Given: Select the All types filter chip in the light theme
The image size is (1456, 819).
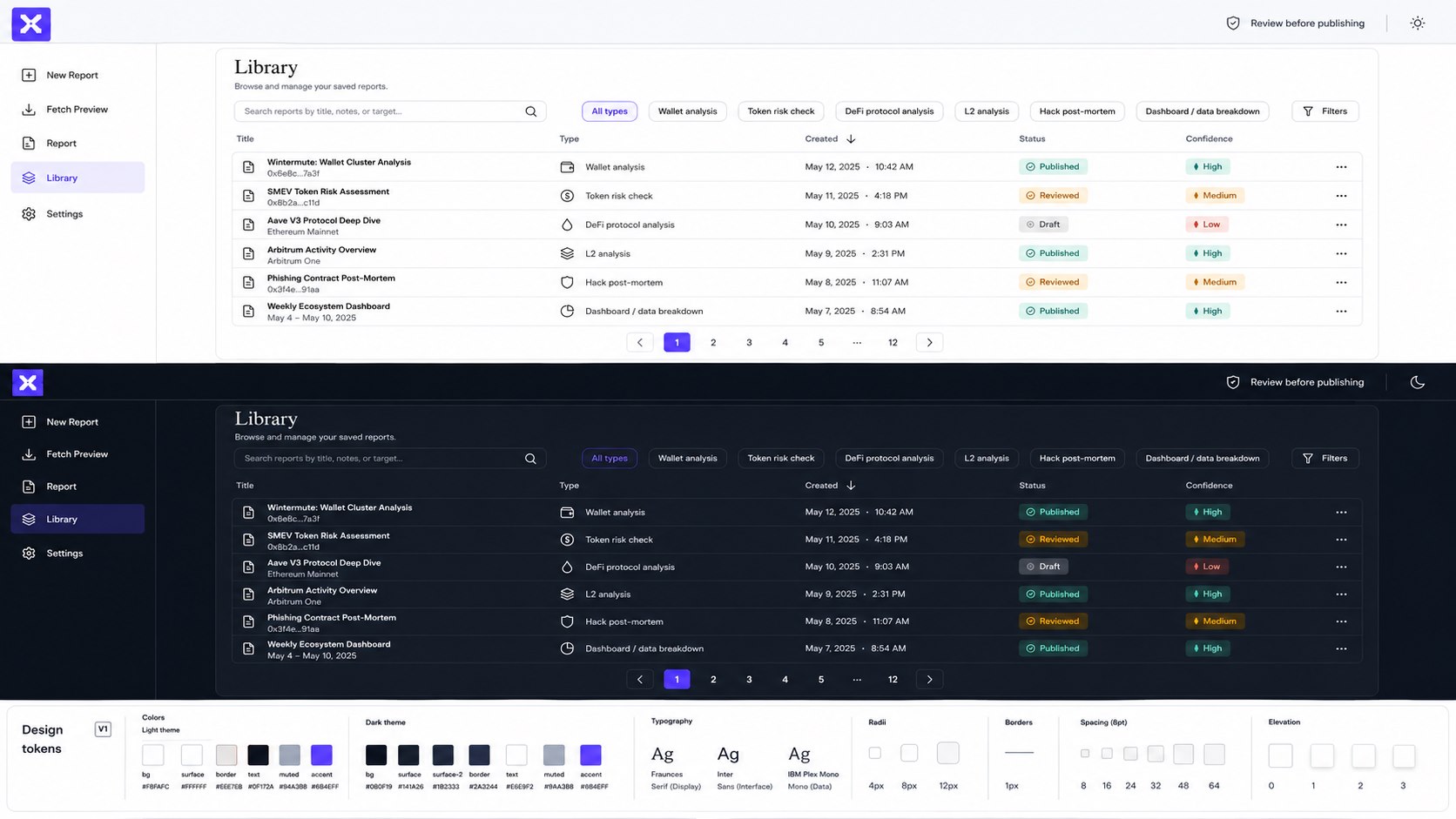Looking at the screenshot, I should click(610, 111).
